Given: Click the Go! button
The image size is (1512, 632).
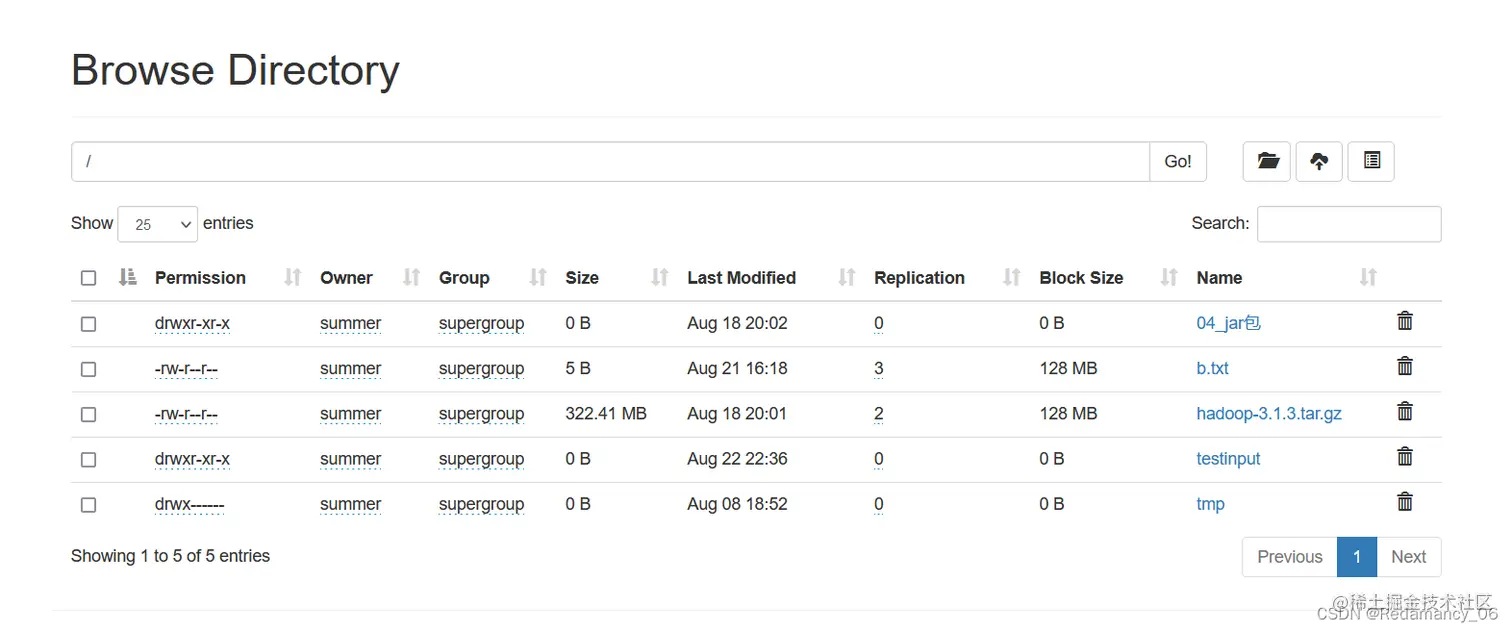Looking at the screenshot, I should [1178, 161].
